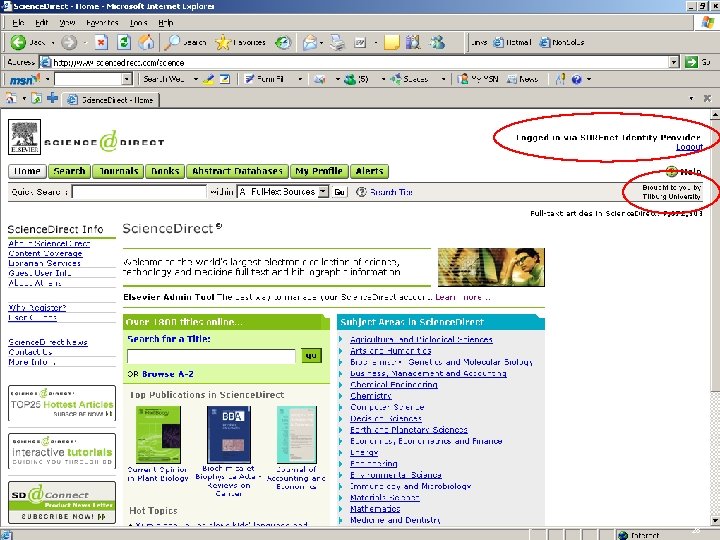Screen dimensions: 720x540
Task: Click the green Go arrow button
Action: point(691,62)
